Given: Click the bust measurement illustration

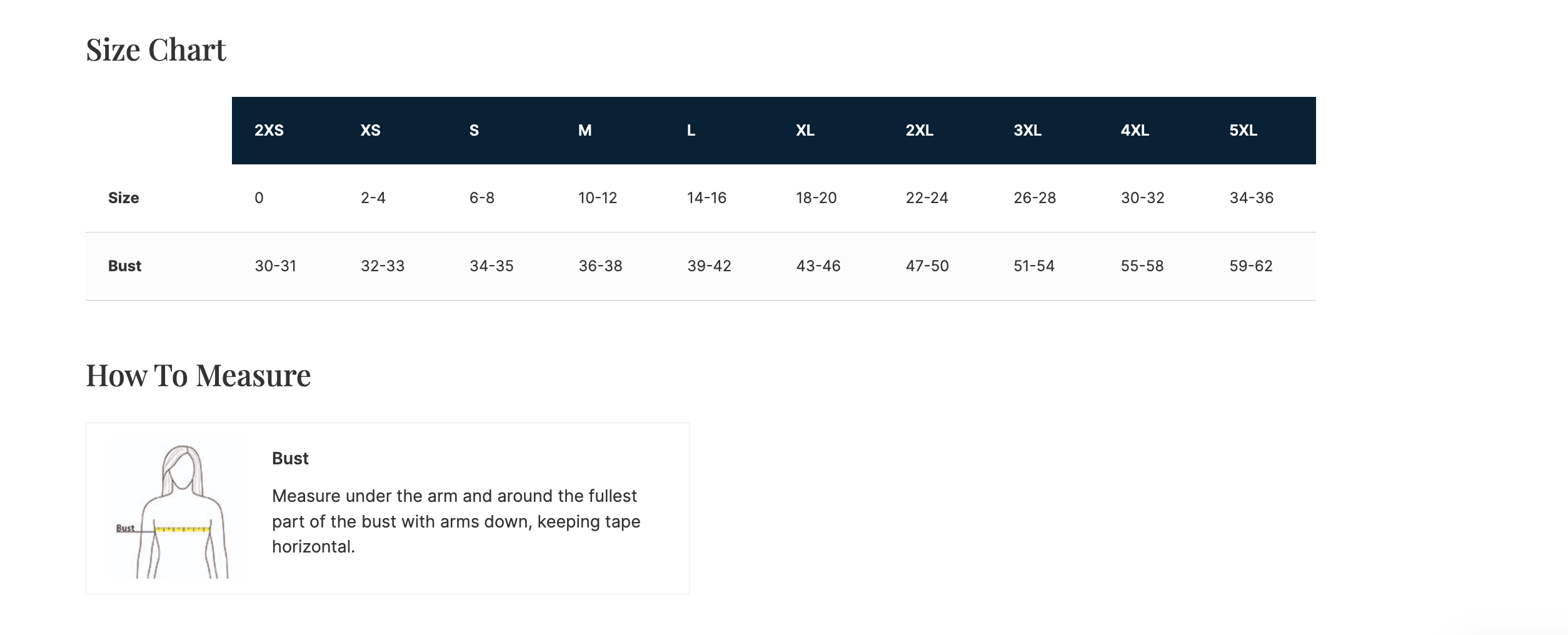Looking at the screenshot, I should 180,509.
